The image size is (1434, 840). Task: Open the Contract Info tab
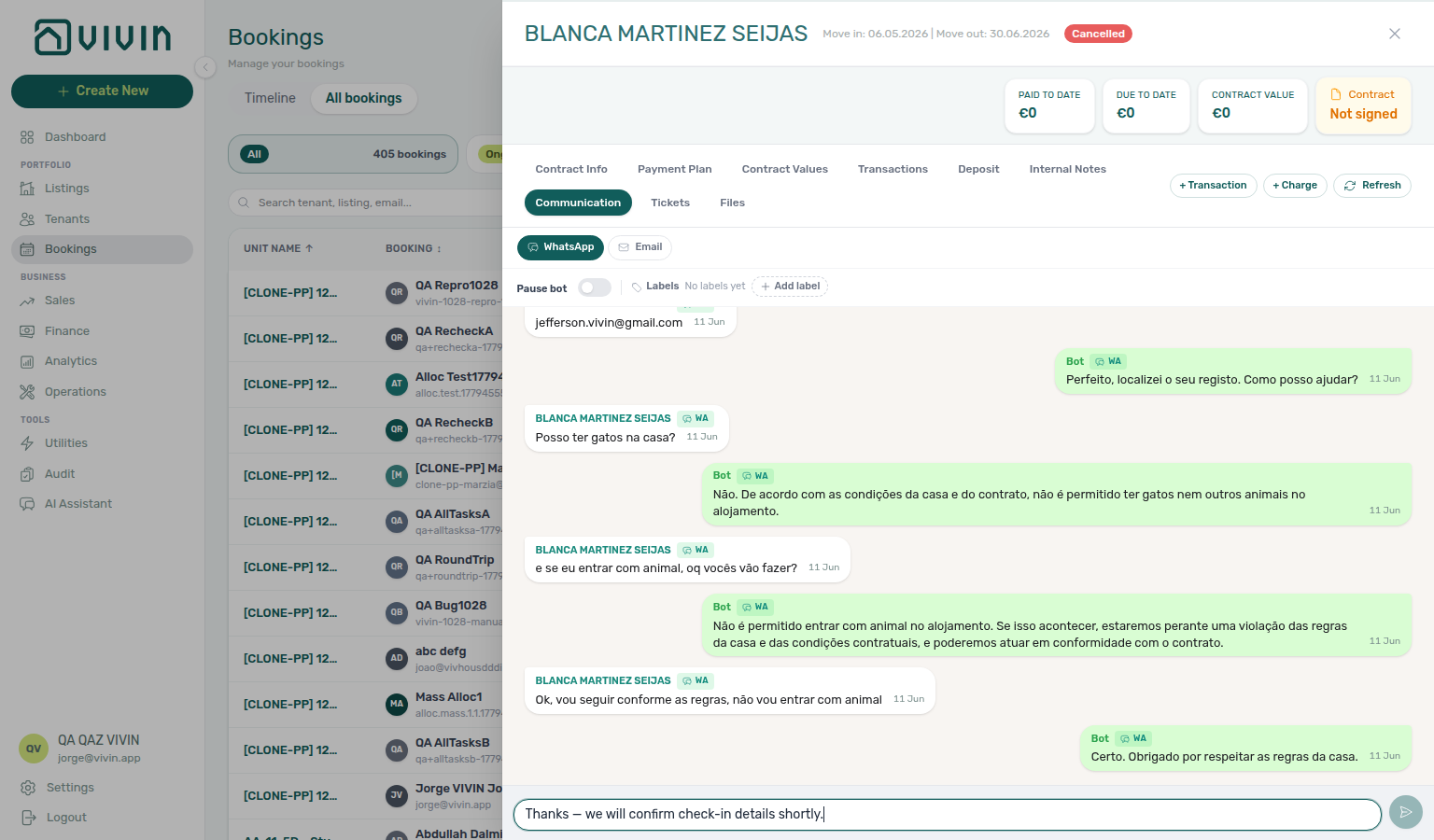(571, 169)
